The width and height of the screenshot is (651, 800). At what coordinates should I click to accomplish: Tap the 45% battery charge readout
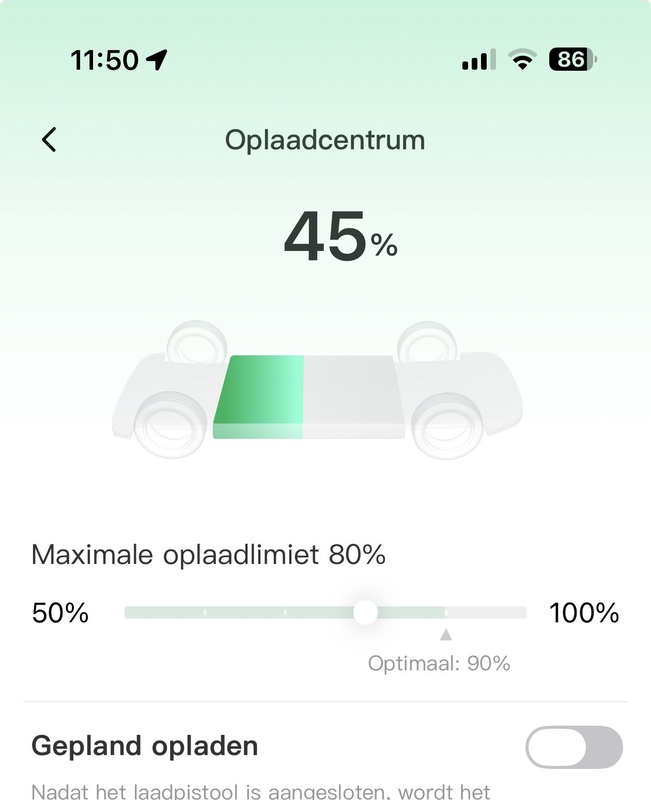point(340,238)
